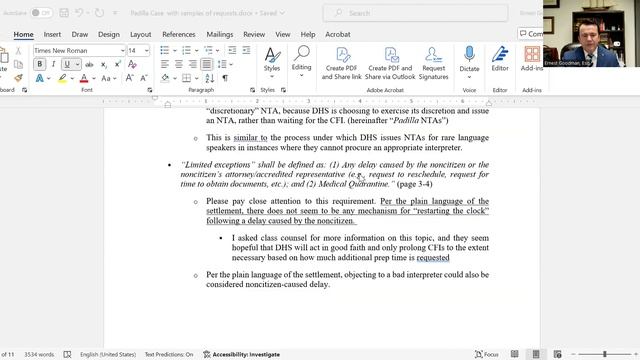This screenshot has width=640, height=360.
Task: Open Paragraph dialog launcher
Action: point(252,90)
